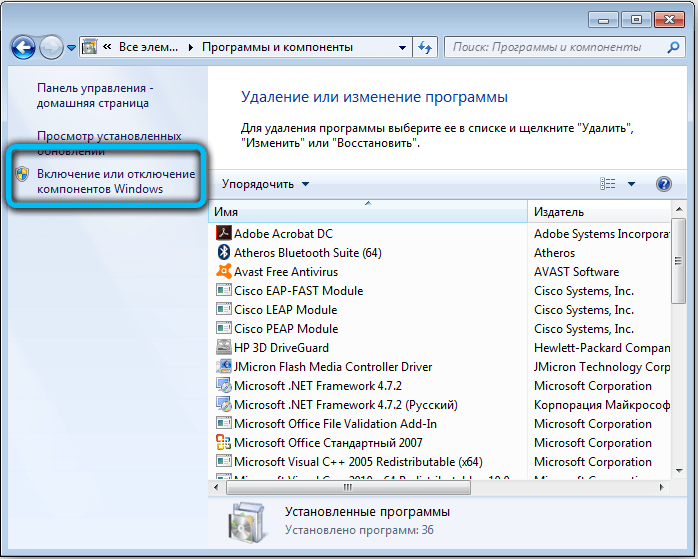Click the Visual C++ 2005 Redistributable icon
Viewport: 698px width, 559px height.
coord(223,462)
